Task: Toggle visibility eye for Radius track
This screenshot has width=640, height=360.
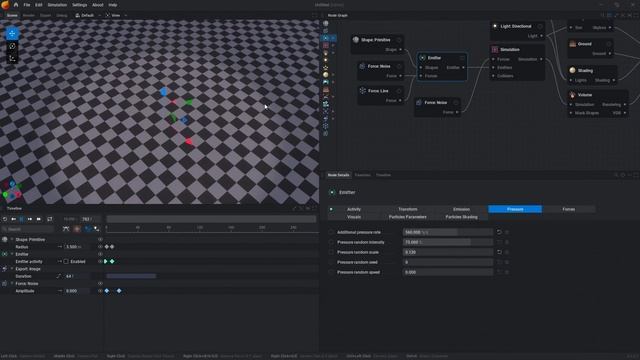Action: tap(100, 247)
